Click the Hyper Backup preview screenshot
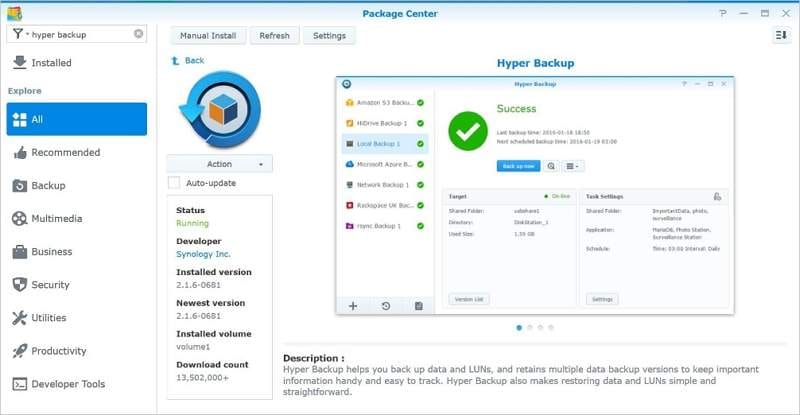 point(535,196)
